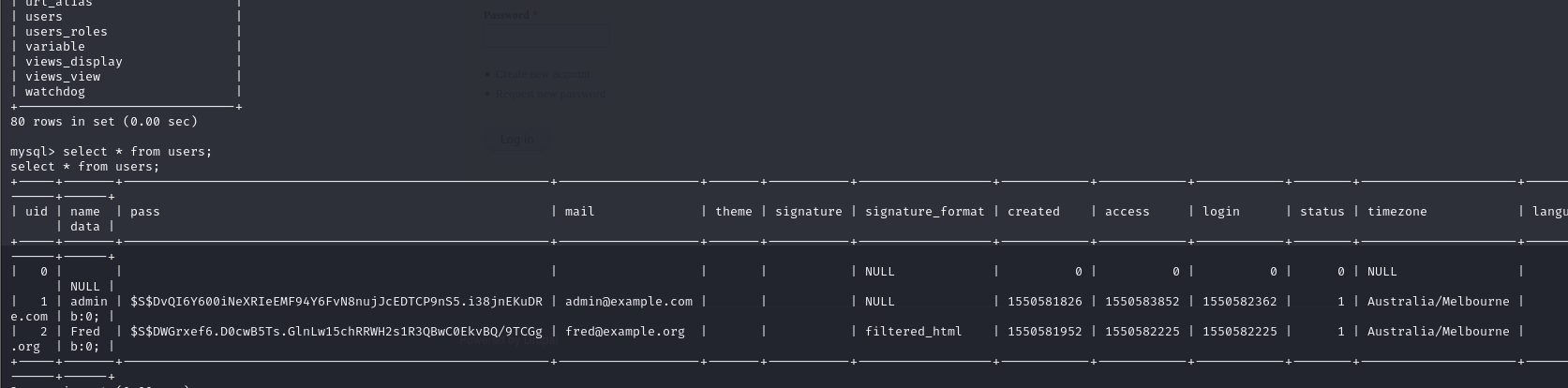Screen dimensions: 1568x388
Task: Select the 'watchdog' table name
Action: point(55,92)
